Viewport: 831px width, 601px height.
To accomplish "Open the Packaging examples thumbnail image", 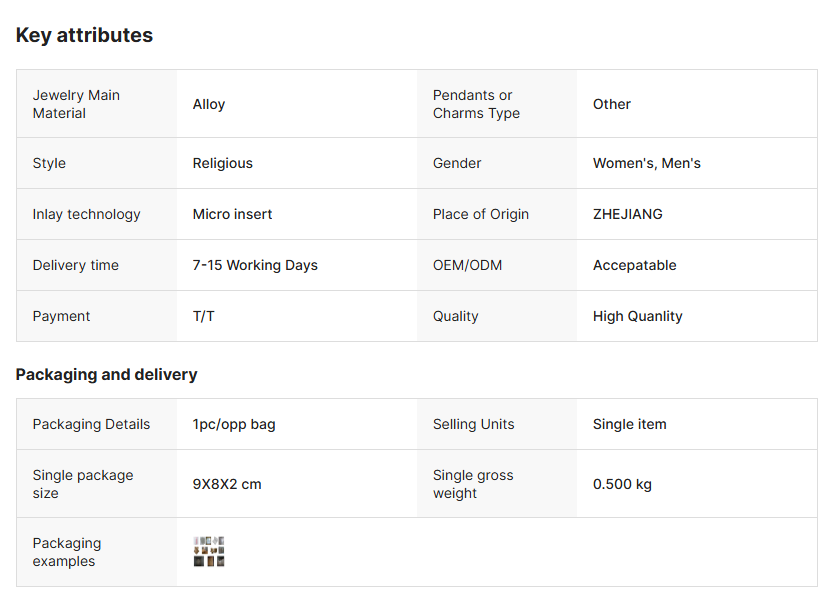I will 208,552.
